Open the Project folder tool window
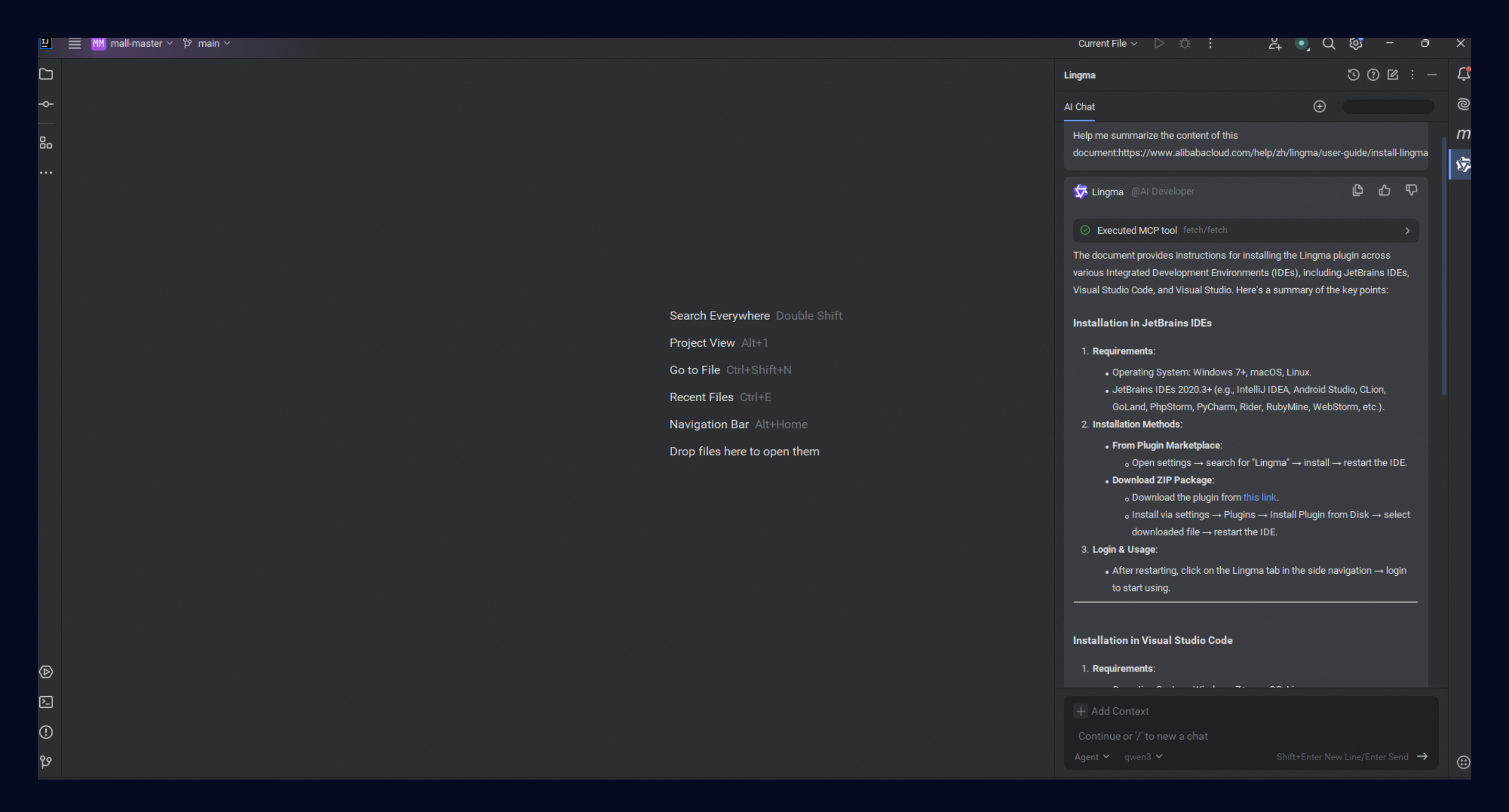Viewport: 1509px width, 812px height. (x=46, y=74)
